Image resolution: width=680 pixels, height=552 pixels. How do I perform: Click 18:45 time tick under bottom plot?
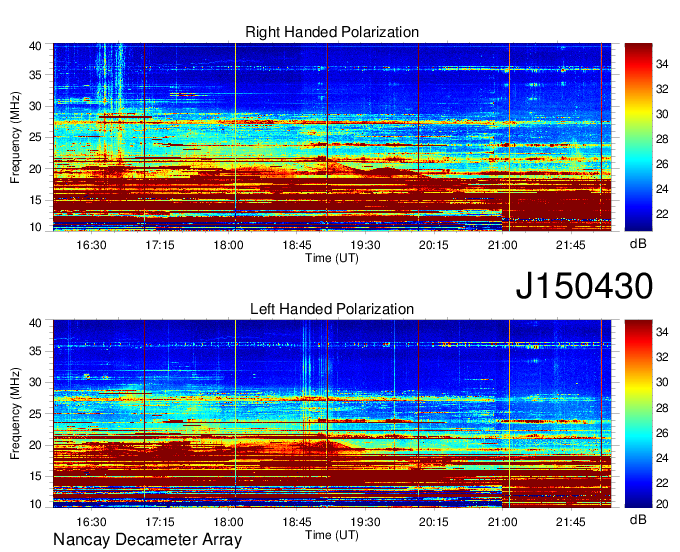pos(297,522)
